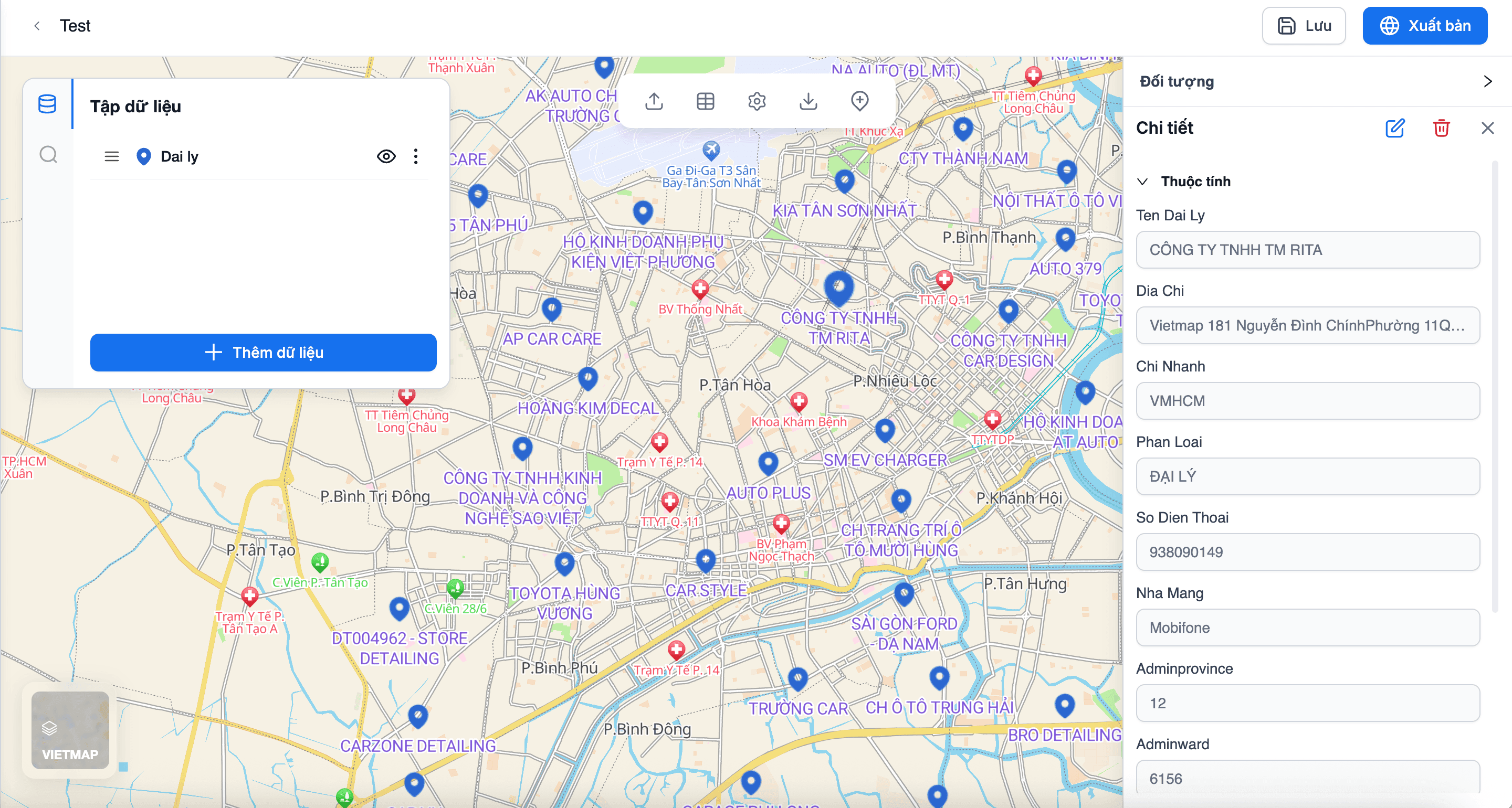Click the download icon in the map toolbar
1512x808 pixels.
[x=808, y=101]
